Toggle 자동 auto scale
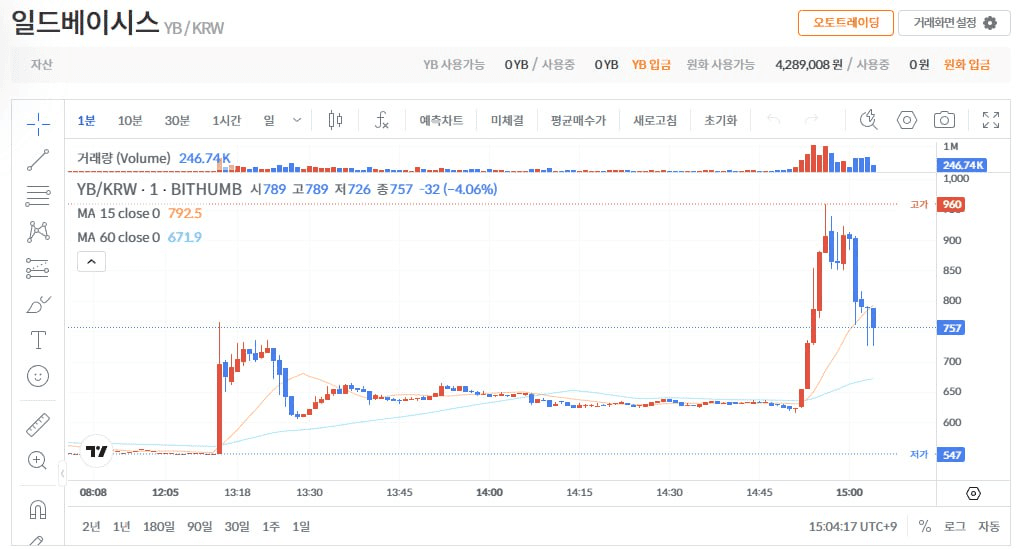The width and height of the screenshot is (1017, 549). tap(988, 526)
